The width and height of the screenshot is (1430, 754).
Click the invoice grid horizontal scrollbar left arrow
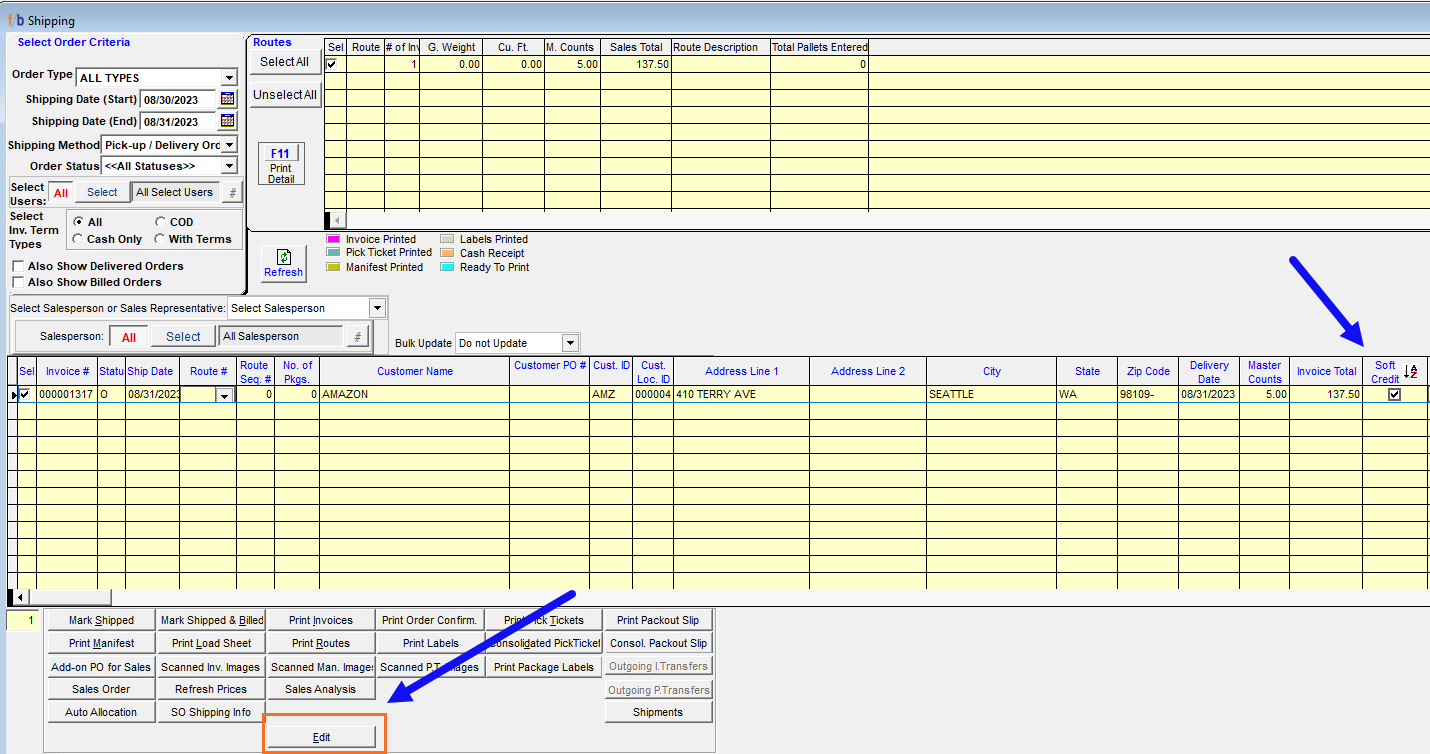(19, 597)
